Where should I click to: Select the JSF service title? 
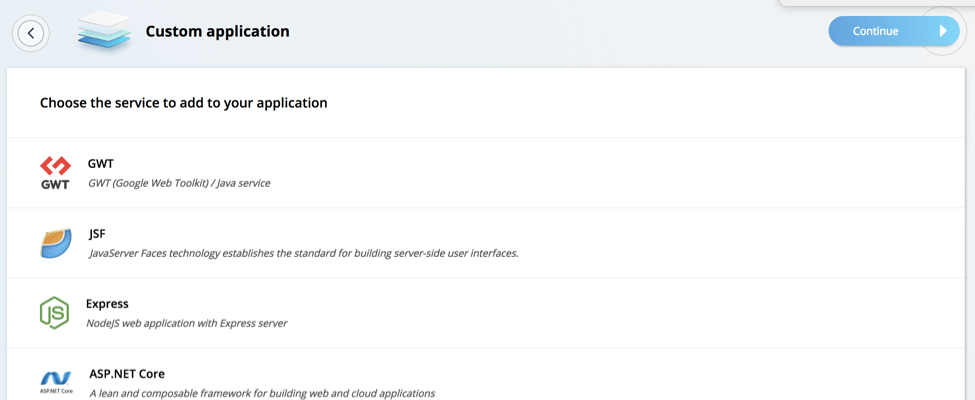97,234
